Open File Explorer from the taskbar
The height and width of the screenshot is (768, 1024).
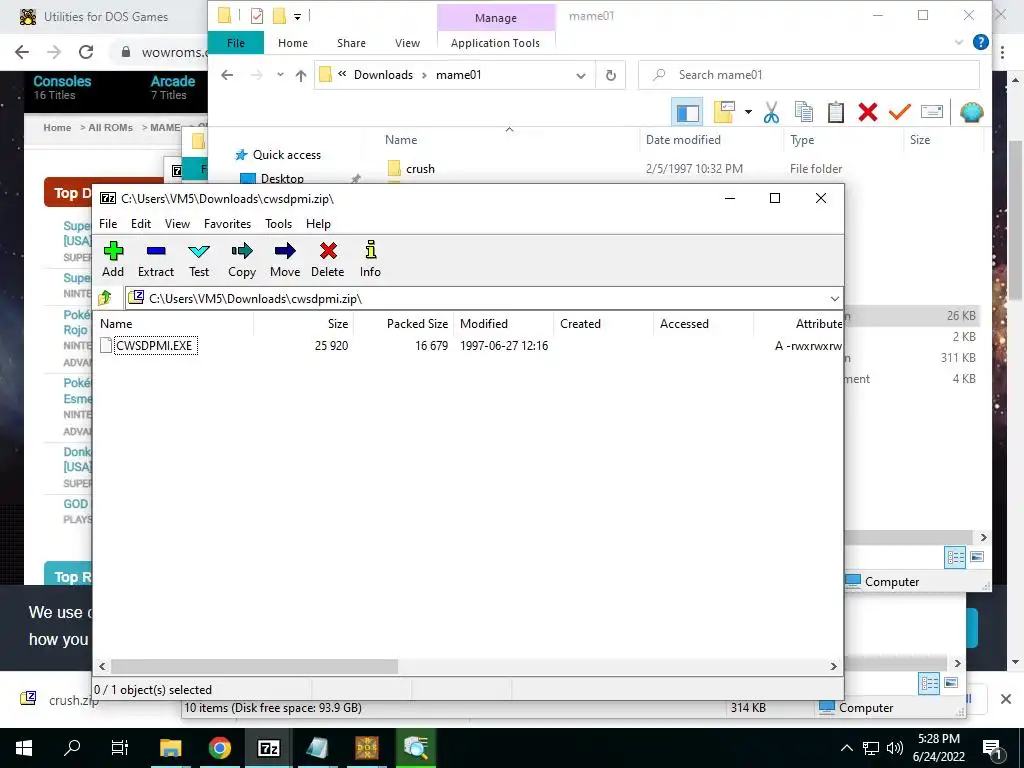point(170,748)
